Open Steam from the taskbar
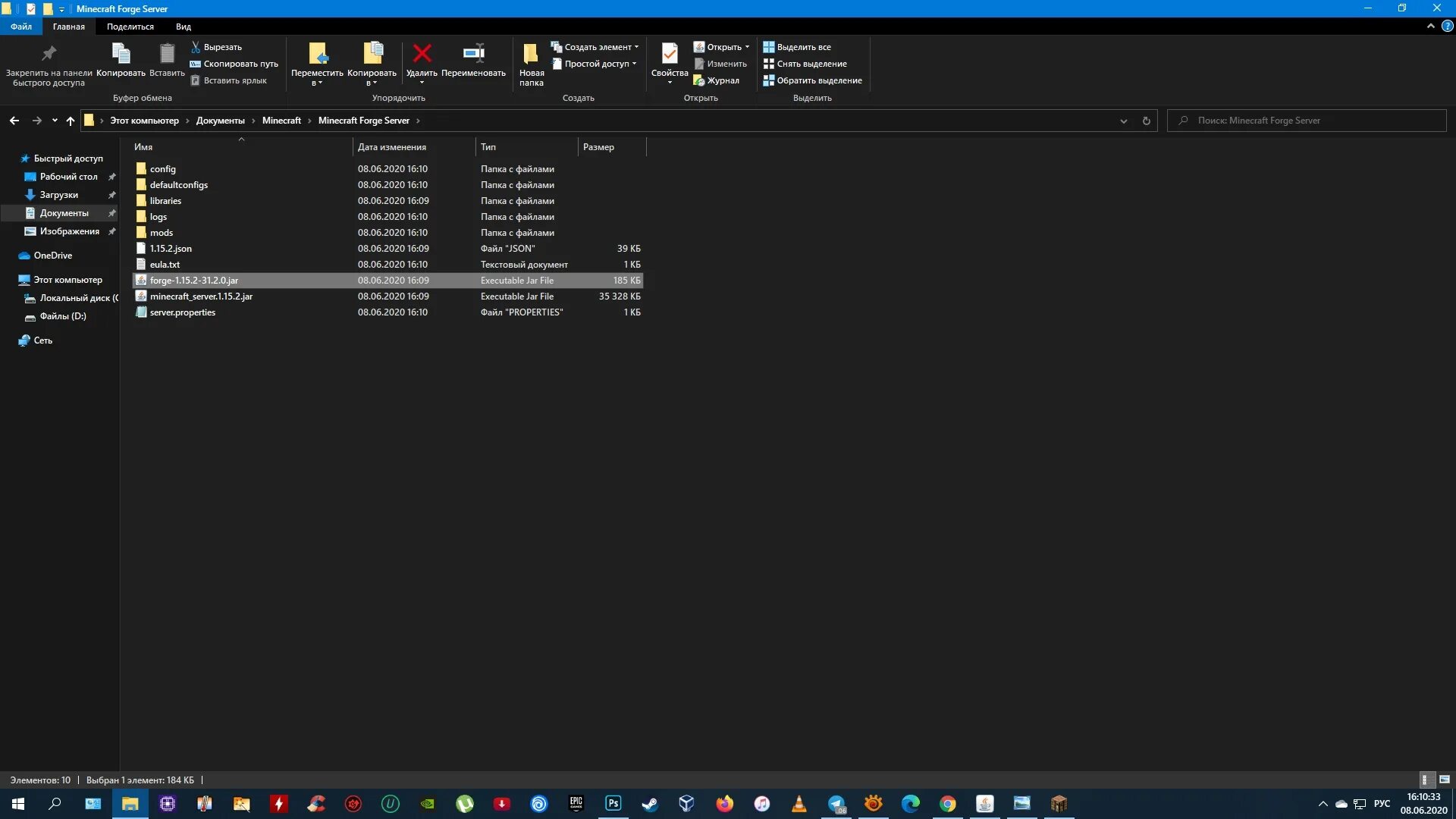The width and height of the screenshot is (1456, 819). tap(650, 804)
